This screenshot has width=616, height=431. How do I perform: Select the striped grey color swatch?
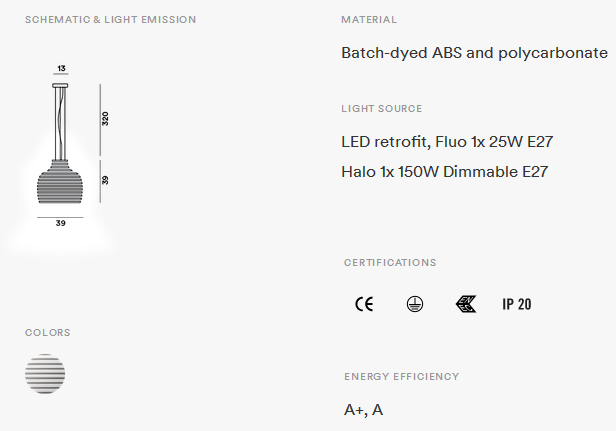45,374
